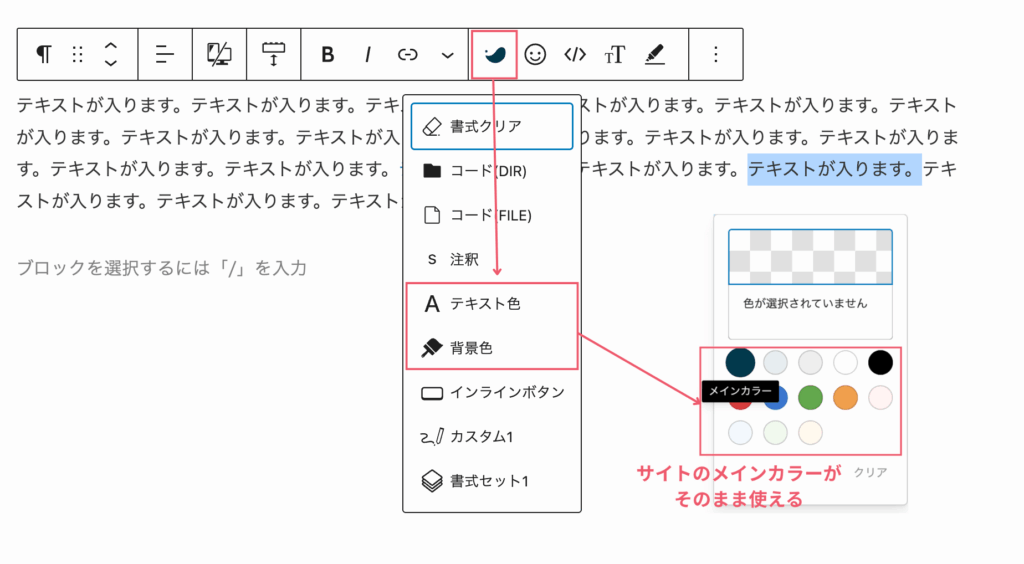
Task: Pick the pale green swatch in bottom row
Action: pyautogui.click(x=775, y=432)
